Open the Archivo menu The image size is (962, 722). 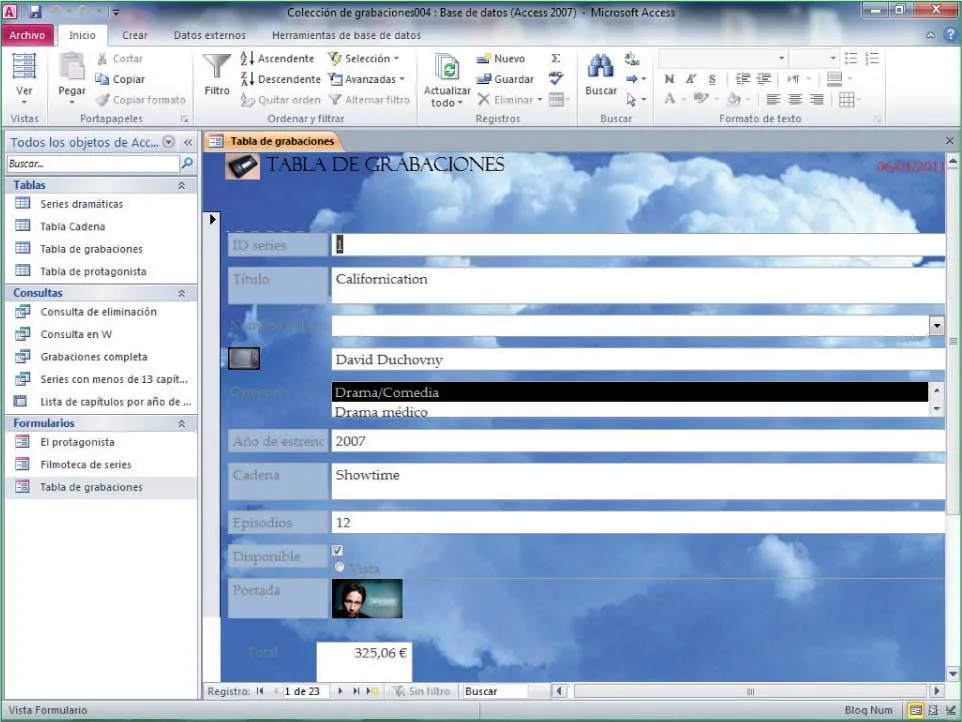click(28, 35)
